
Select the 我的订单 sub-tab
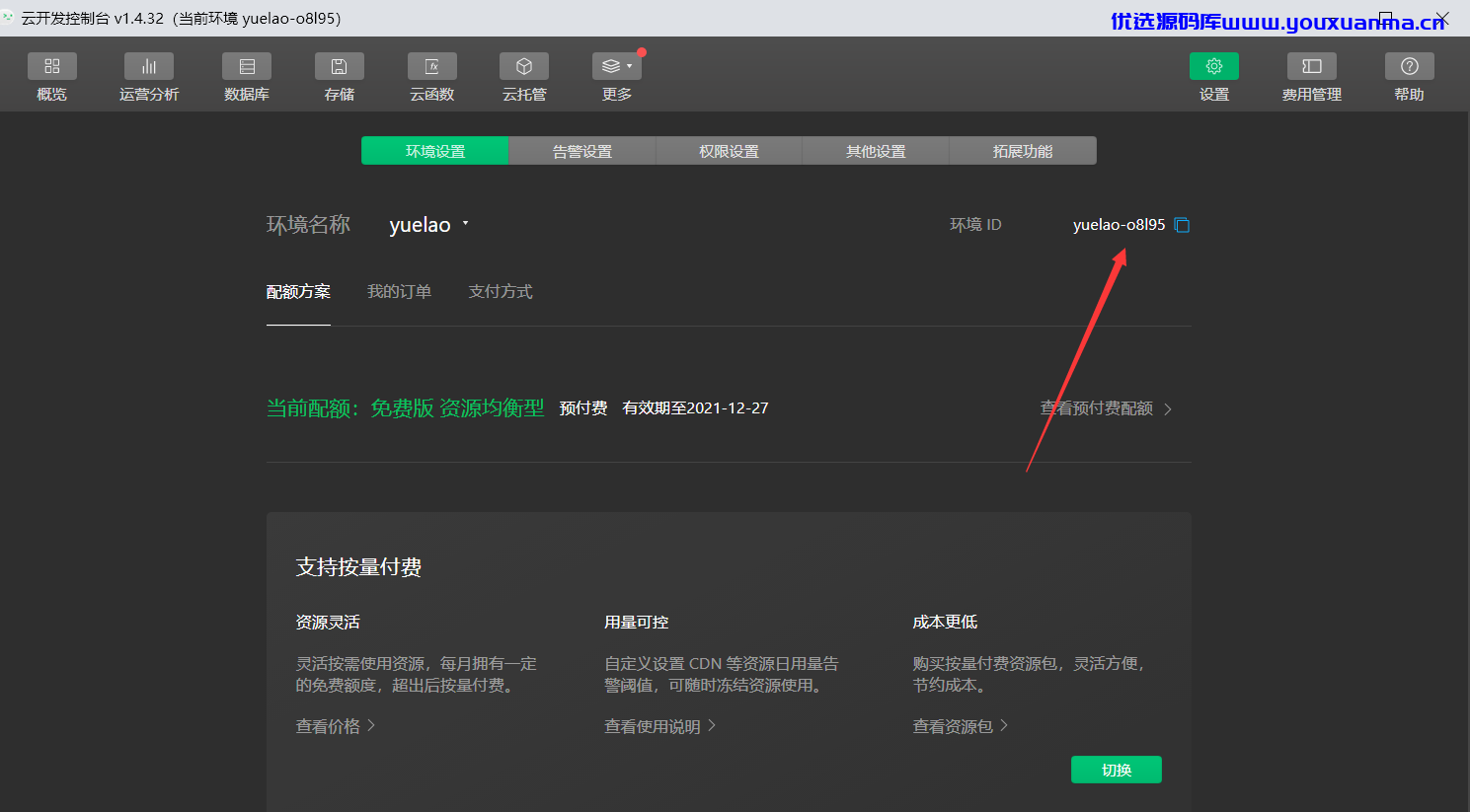click(399, 292)
